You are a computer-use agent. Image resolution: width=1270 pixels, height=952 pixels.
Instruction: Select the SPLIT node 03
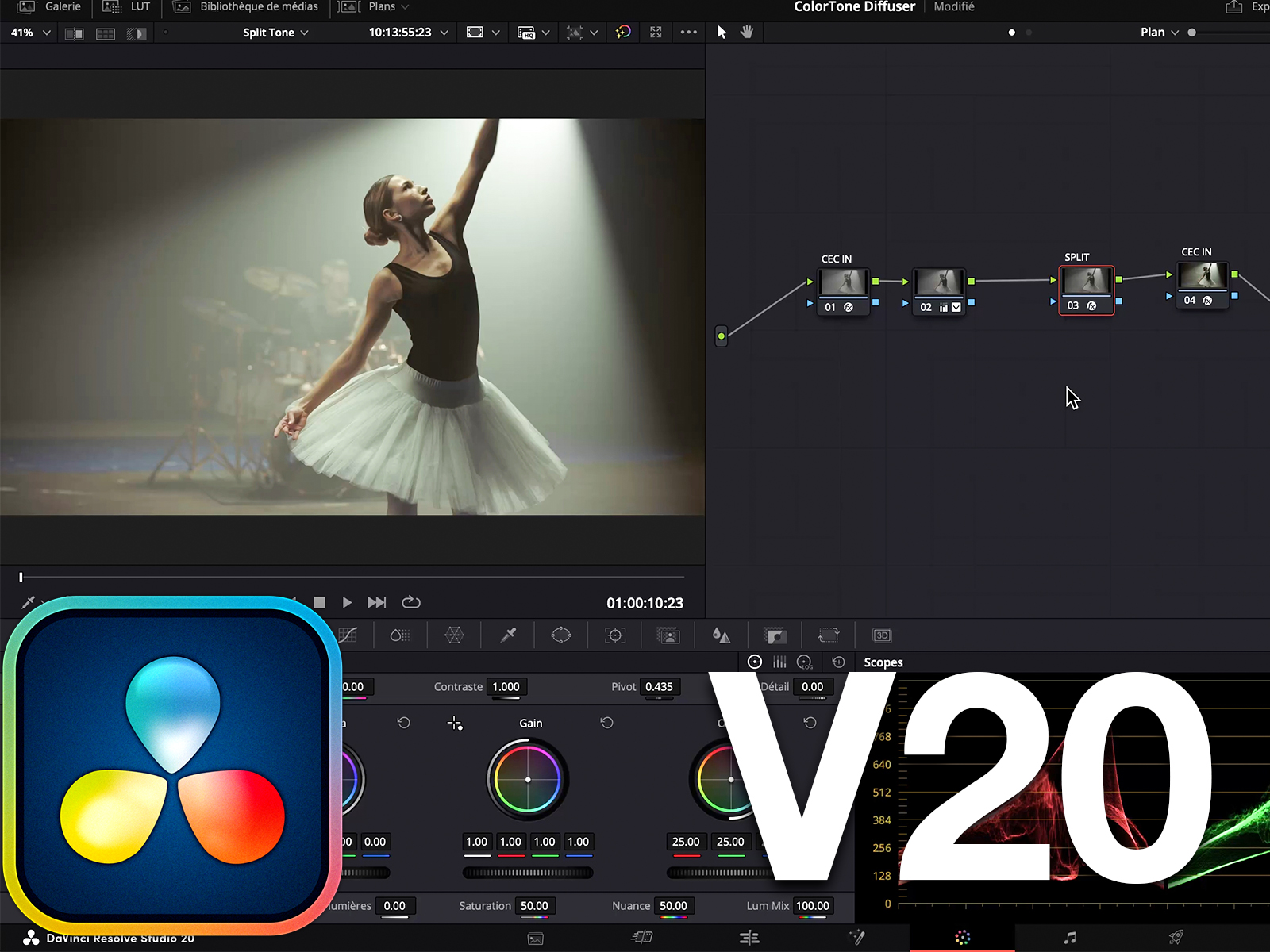1086,290
